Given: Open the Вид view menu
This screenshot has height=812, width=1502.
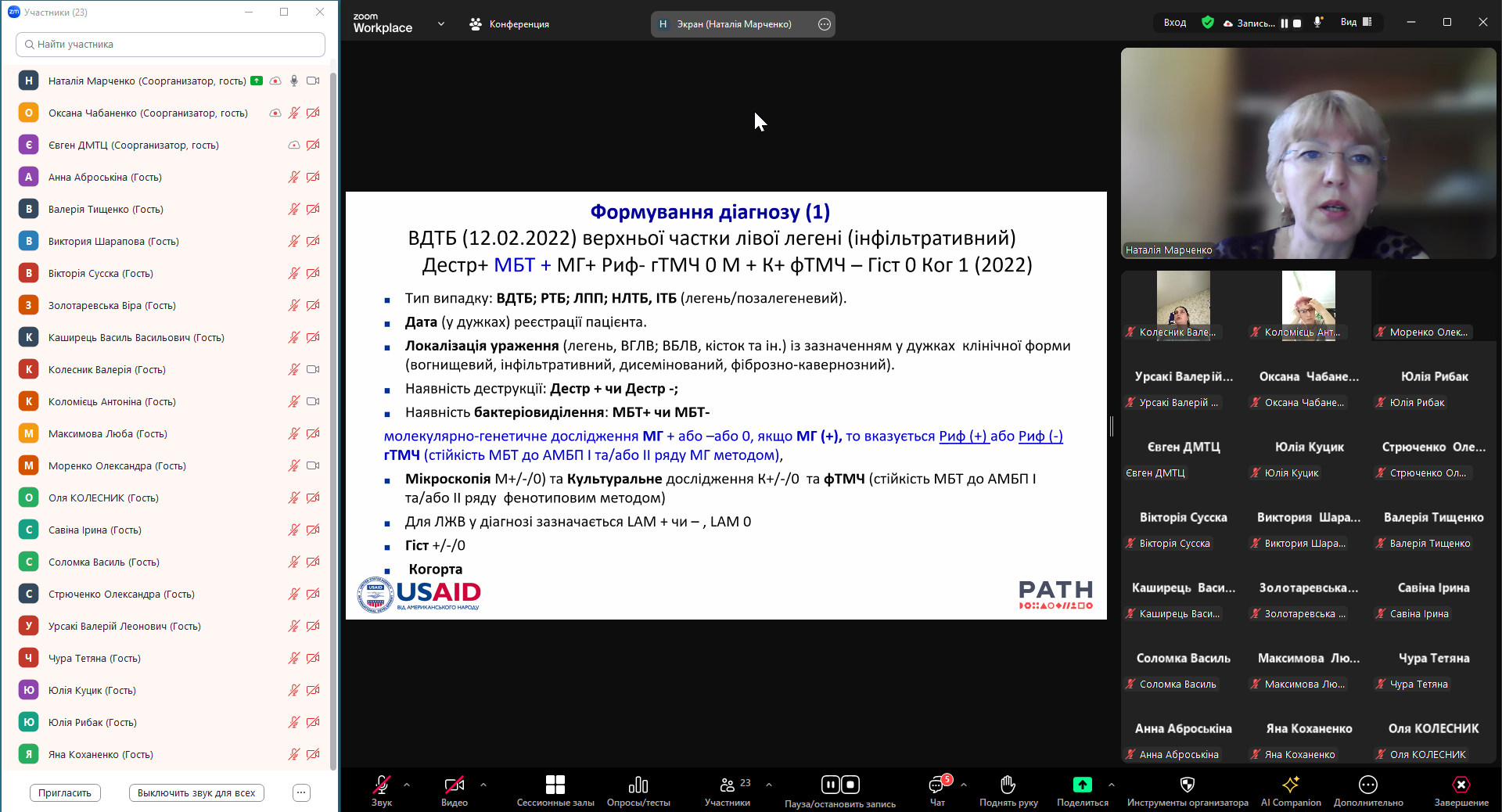Looking at the screenshot, I should tap(1356, 23).
